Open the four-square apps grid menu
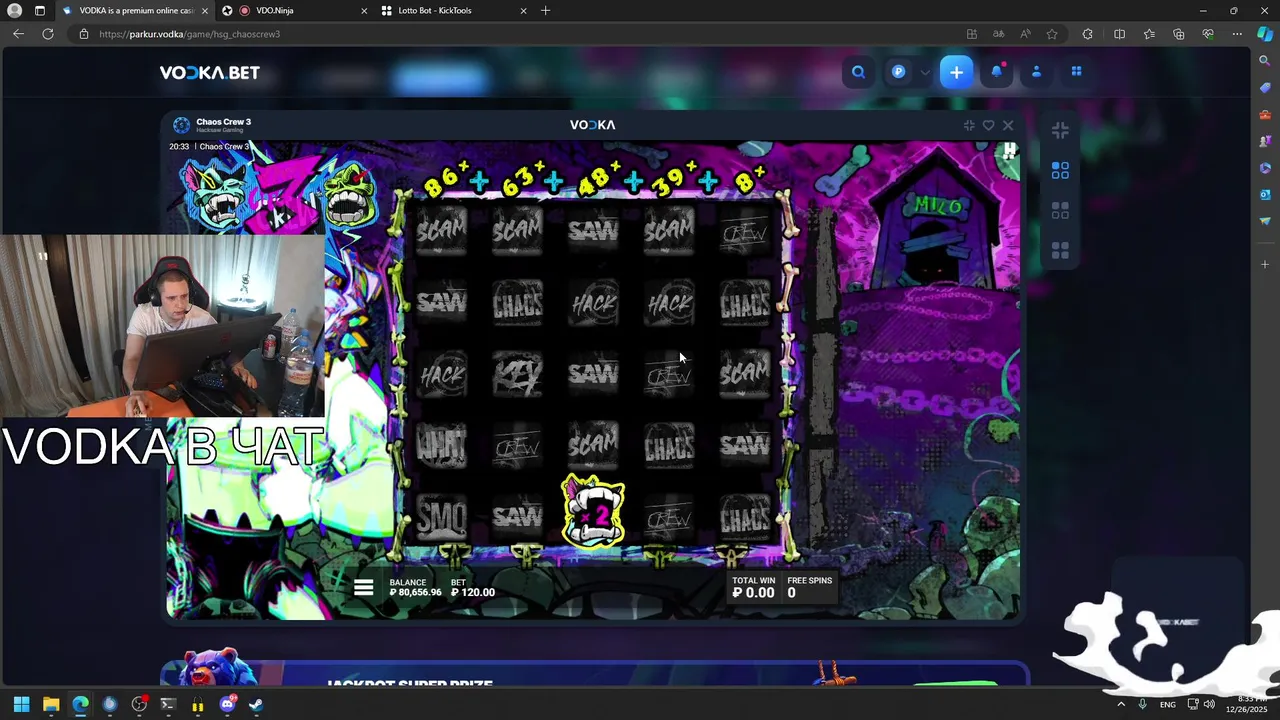Screen dimensions: 1280x720 pos(1076,72)
